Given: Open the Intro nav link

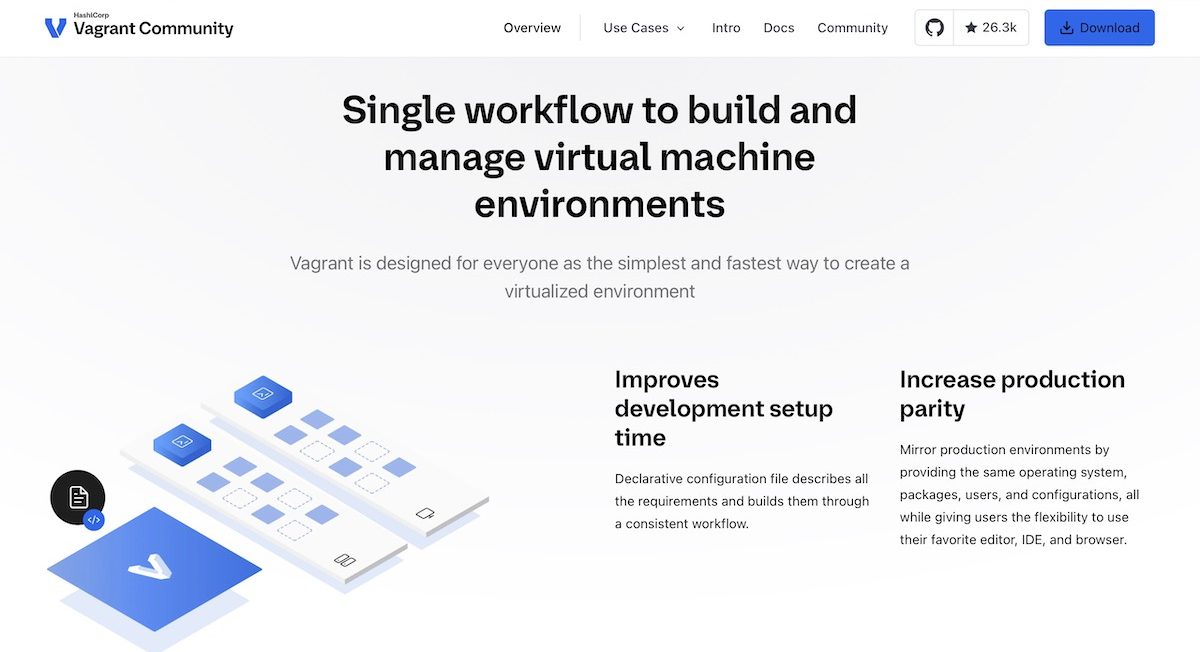Looking at the screenshot, I should pyautogui.click(x=726, y=28).
